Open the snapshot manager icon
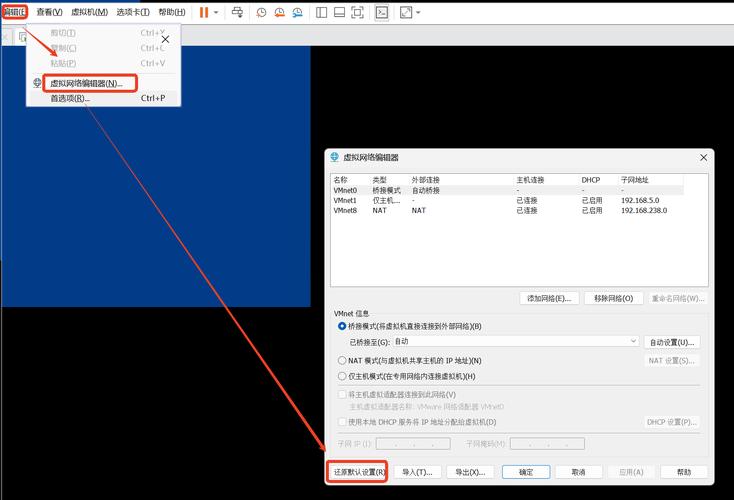This screenshot has height=500, width=734. click(x=298, y=12)
